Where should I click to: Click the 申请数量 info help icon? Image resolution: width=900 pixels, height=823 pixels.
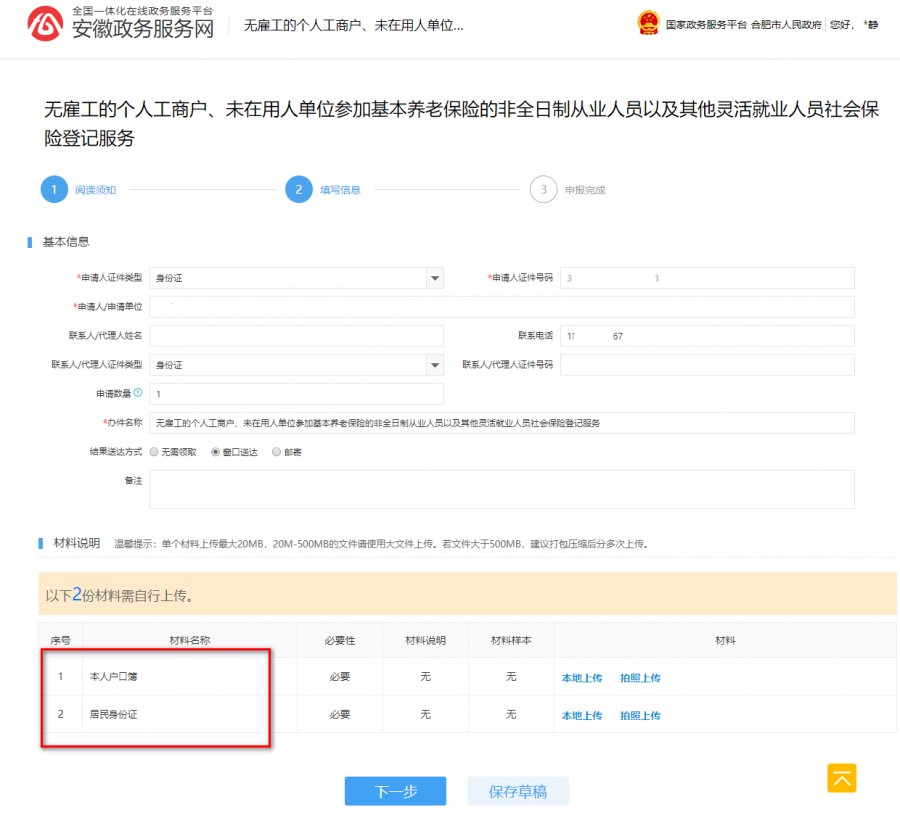pos(138,393)
